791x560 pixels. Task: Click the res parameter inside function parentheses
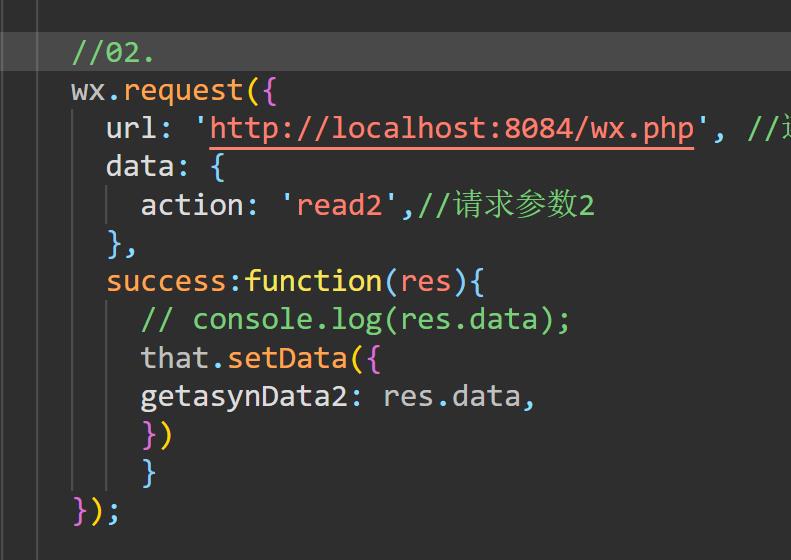[x=425, y=281]
